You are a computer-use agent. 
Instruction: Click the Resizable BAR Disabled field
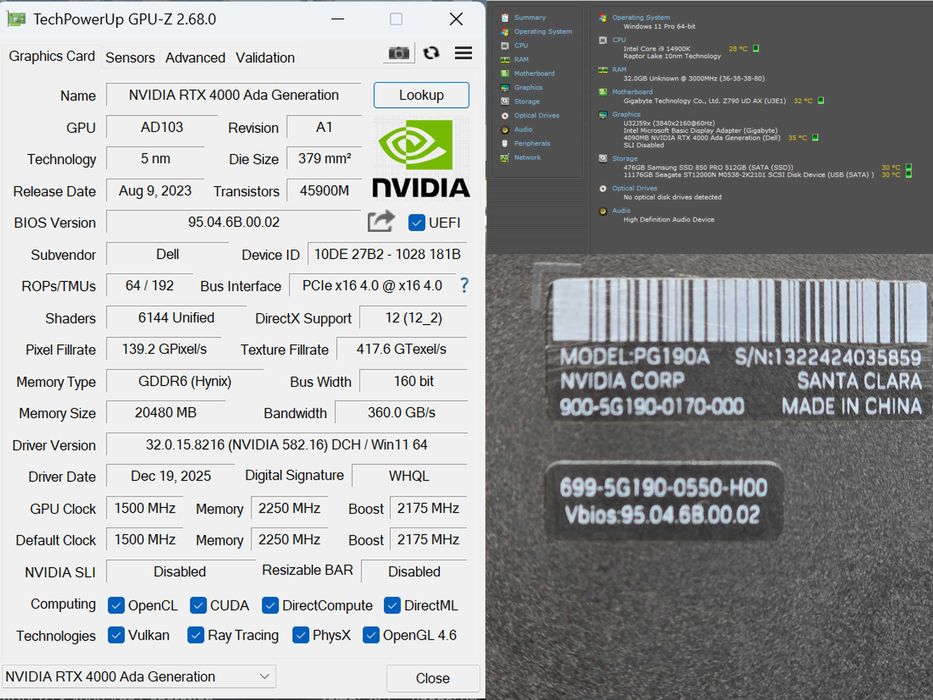414,571
